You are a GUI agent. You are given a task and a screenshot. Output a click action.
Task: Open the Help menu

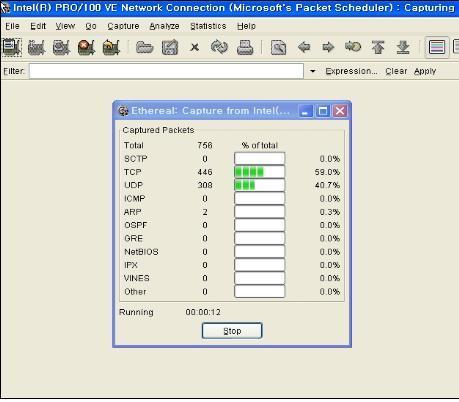[246, 26]
